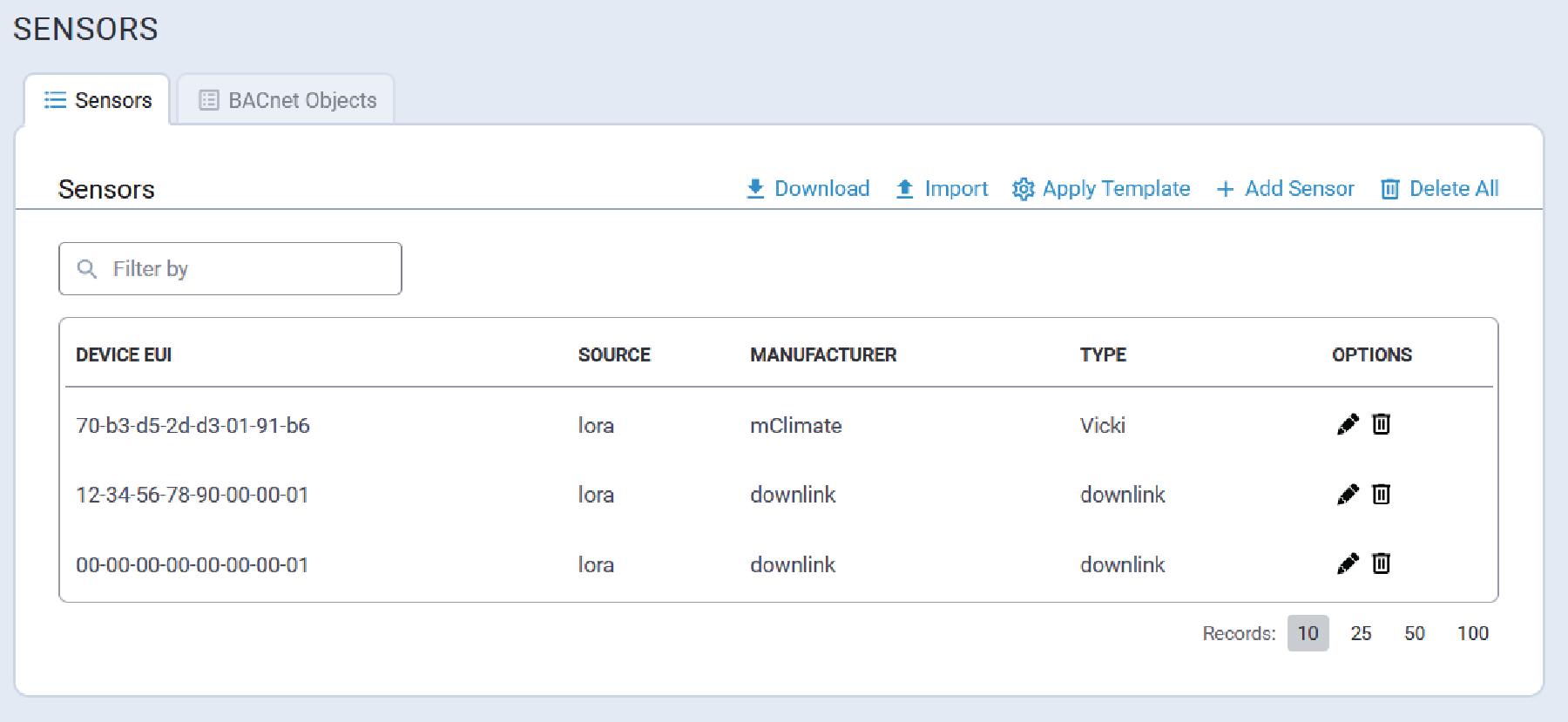Import sensors from file
The width and height of the screenshot is (1568, 722).
point(942,189)
